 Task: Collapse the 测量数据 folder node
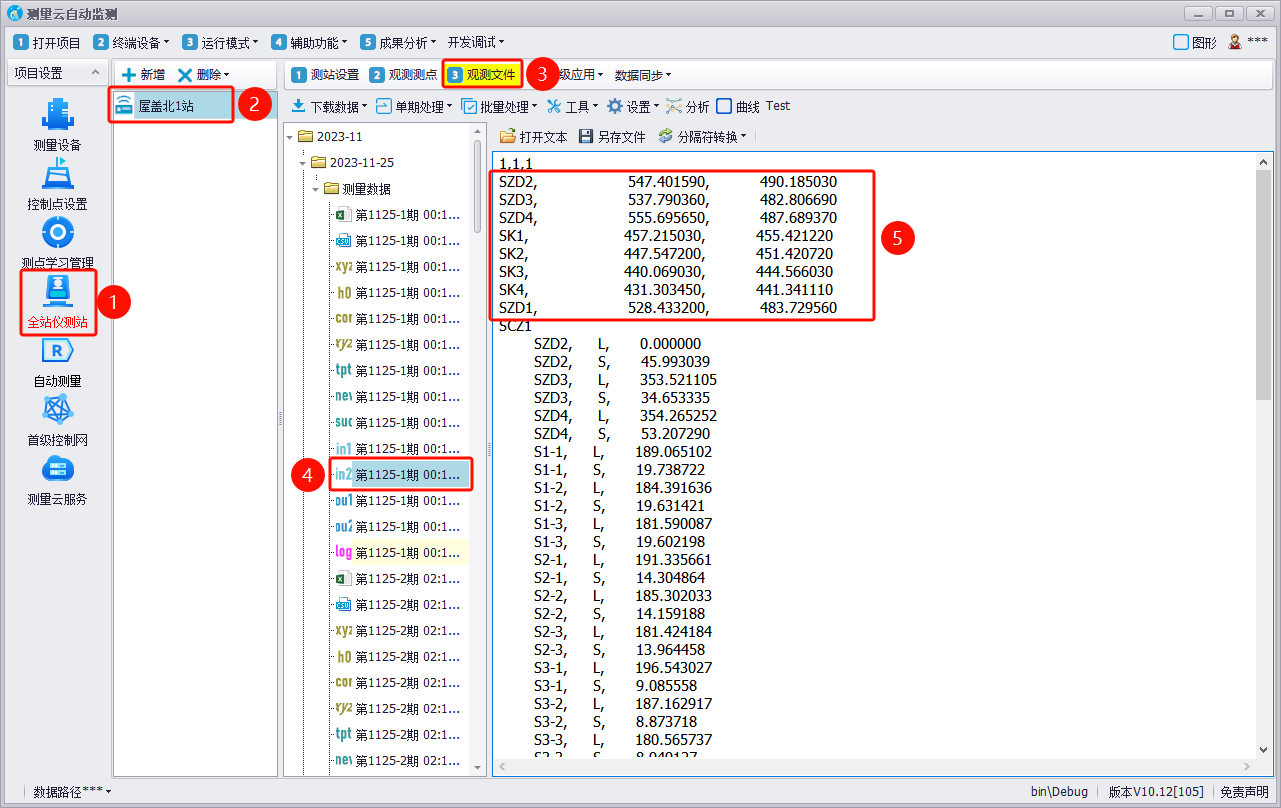tap(316, 189)
